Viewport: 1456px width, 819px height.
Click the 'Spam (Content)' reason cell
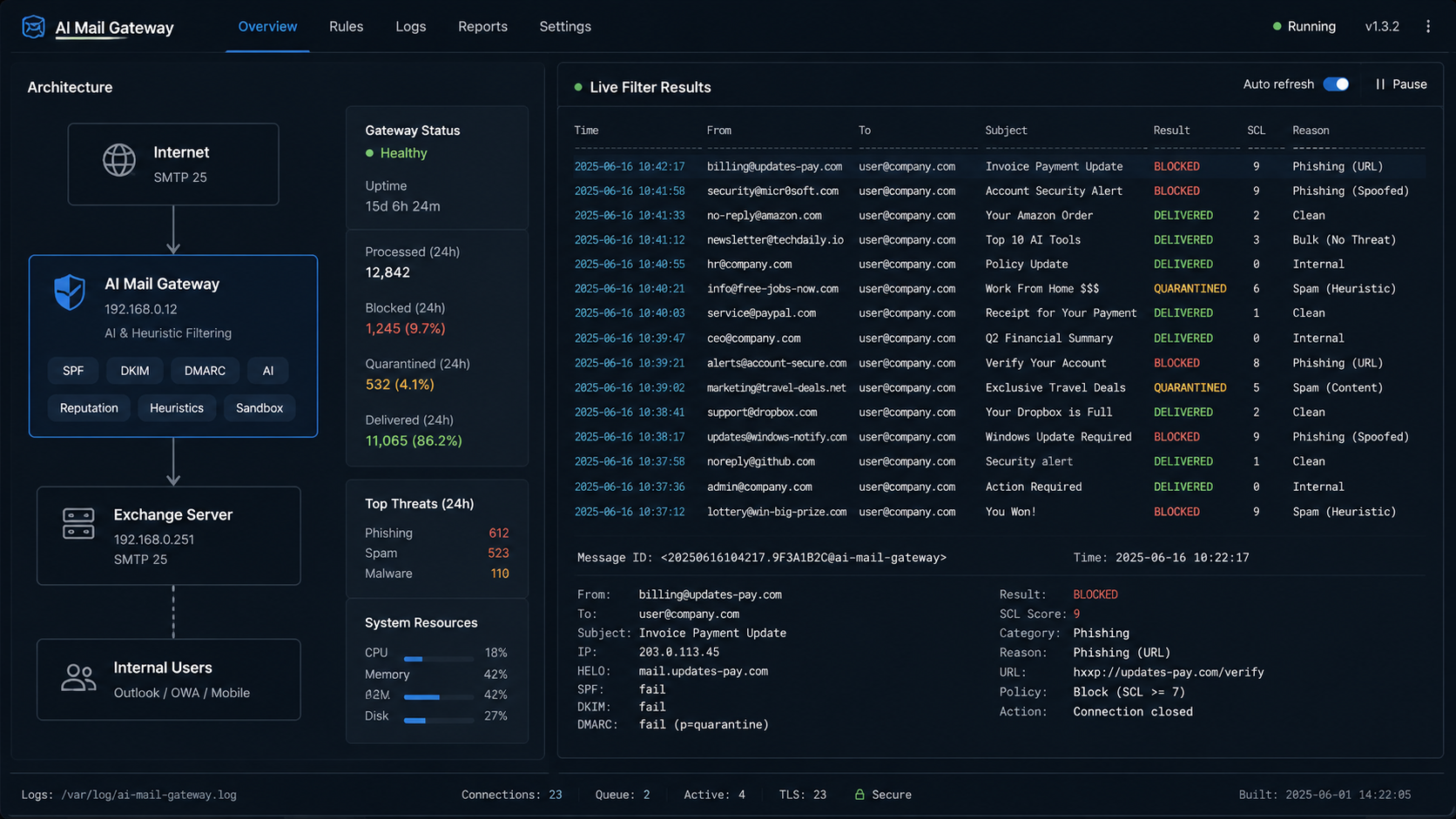tap(1338, 387)
